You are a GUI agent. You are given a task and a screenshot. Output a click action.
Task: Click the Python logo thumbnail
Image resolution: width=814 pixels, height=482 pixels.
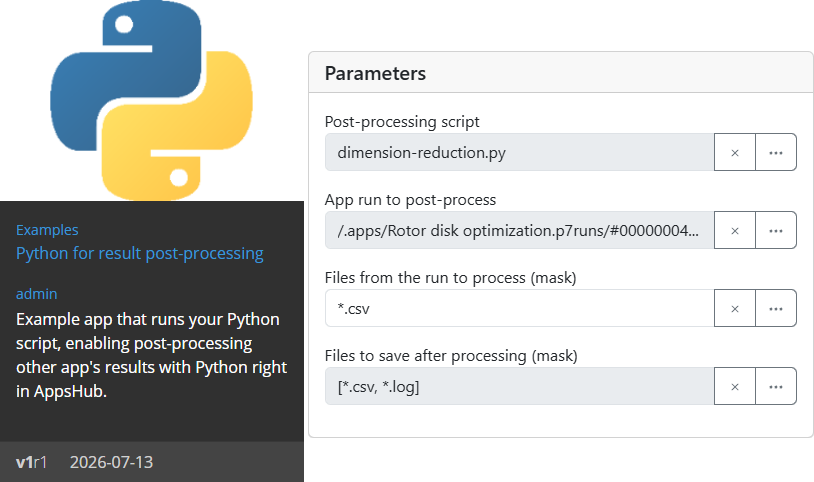coord(151,100)
